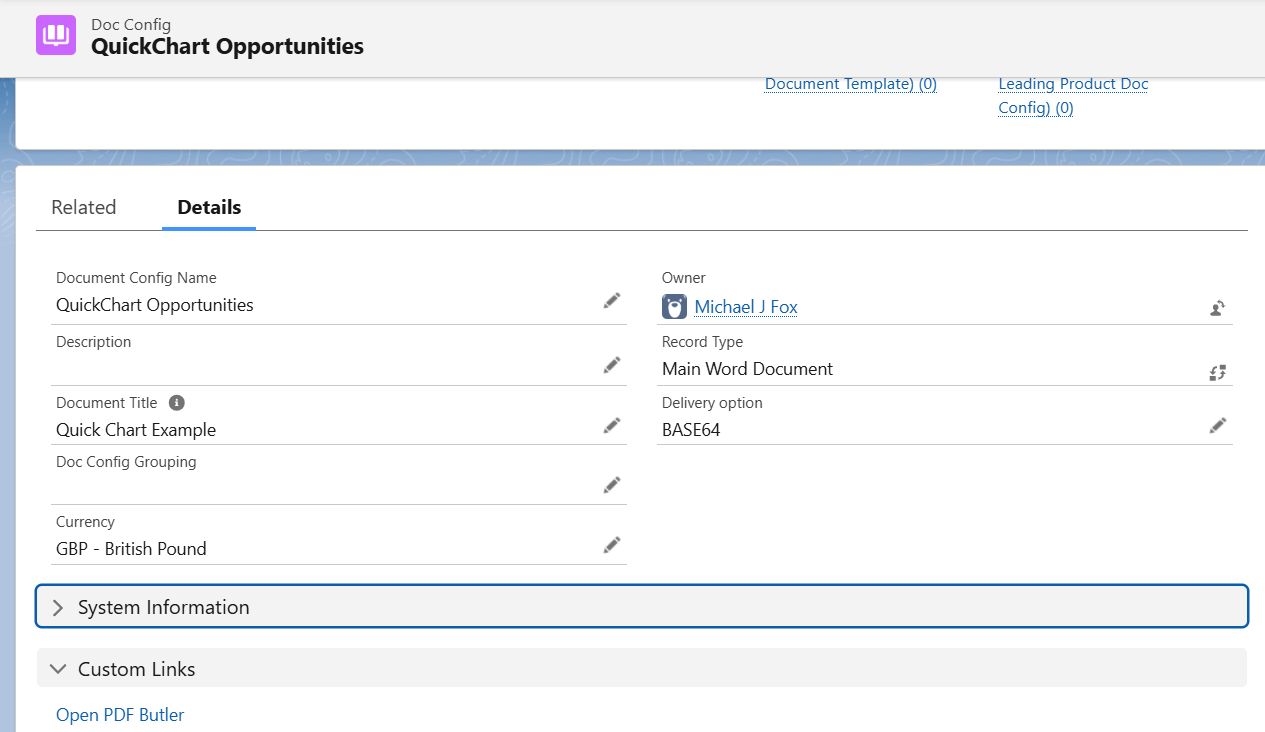
Task: Click the Description edit pencil icon
Action: tap(612, 365)
